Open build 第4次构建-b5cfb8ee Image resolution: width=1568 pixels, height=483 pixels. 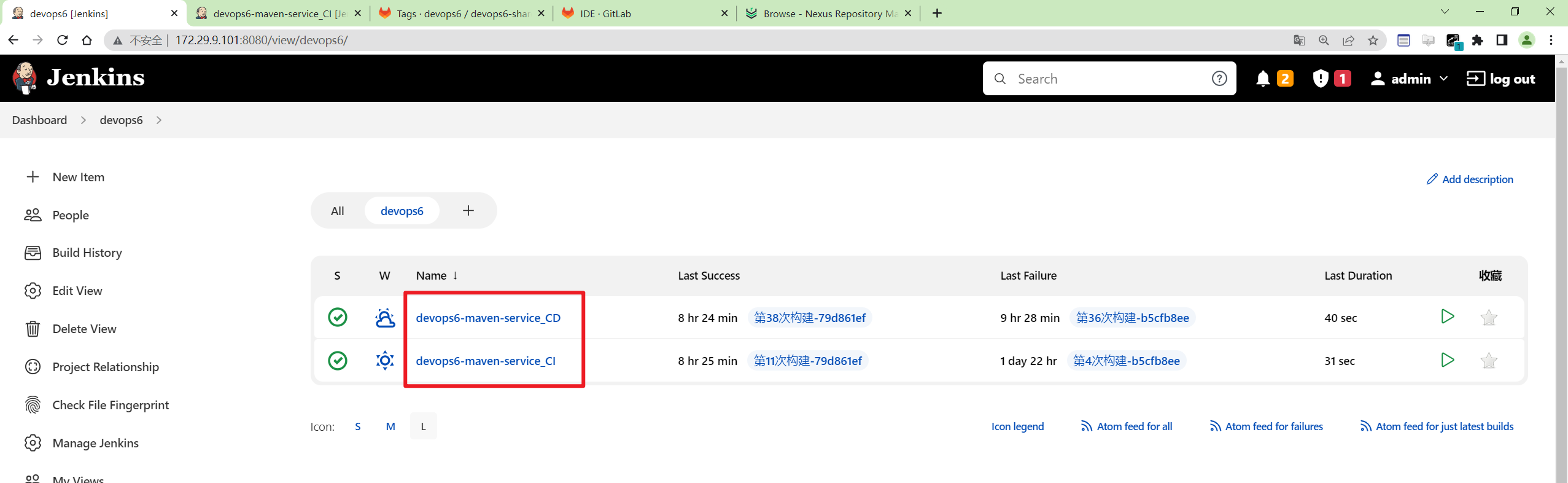[x=1126, y=361]
